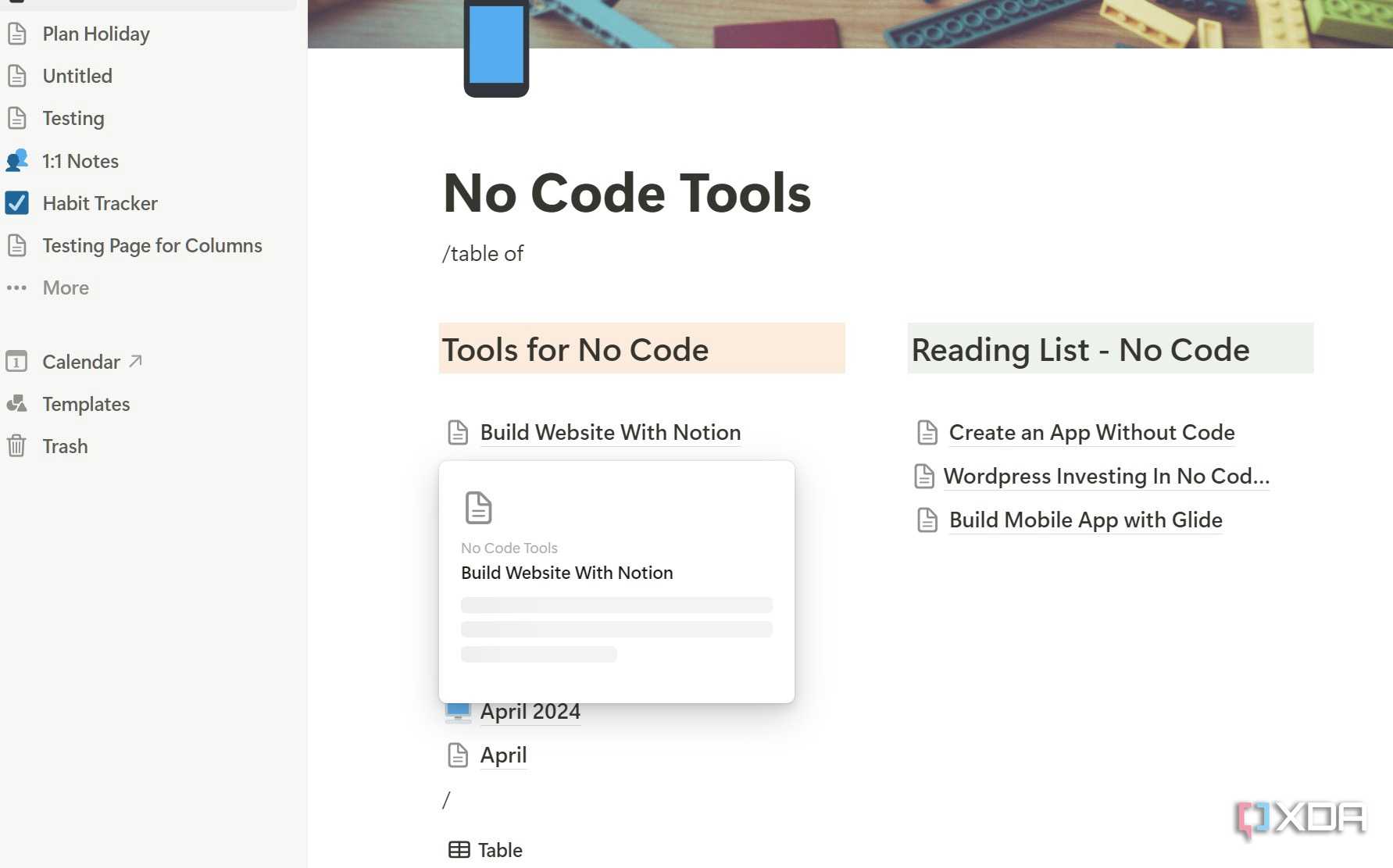This screenshot has width=1393, height=868.
Task: Click the Table grid icon
Action: point(459,849)
